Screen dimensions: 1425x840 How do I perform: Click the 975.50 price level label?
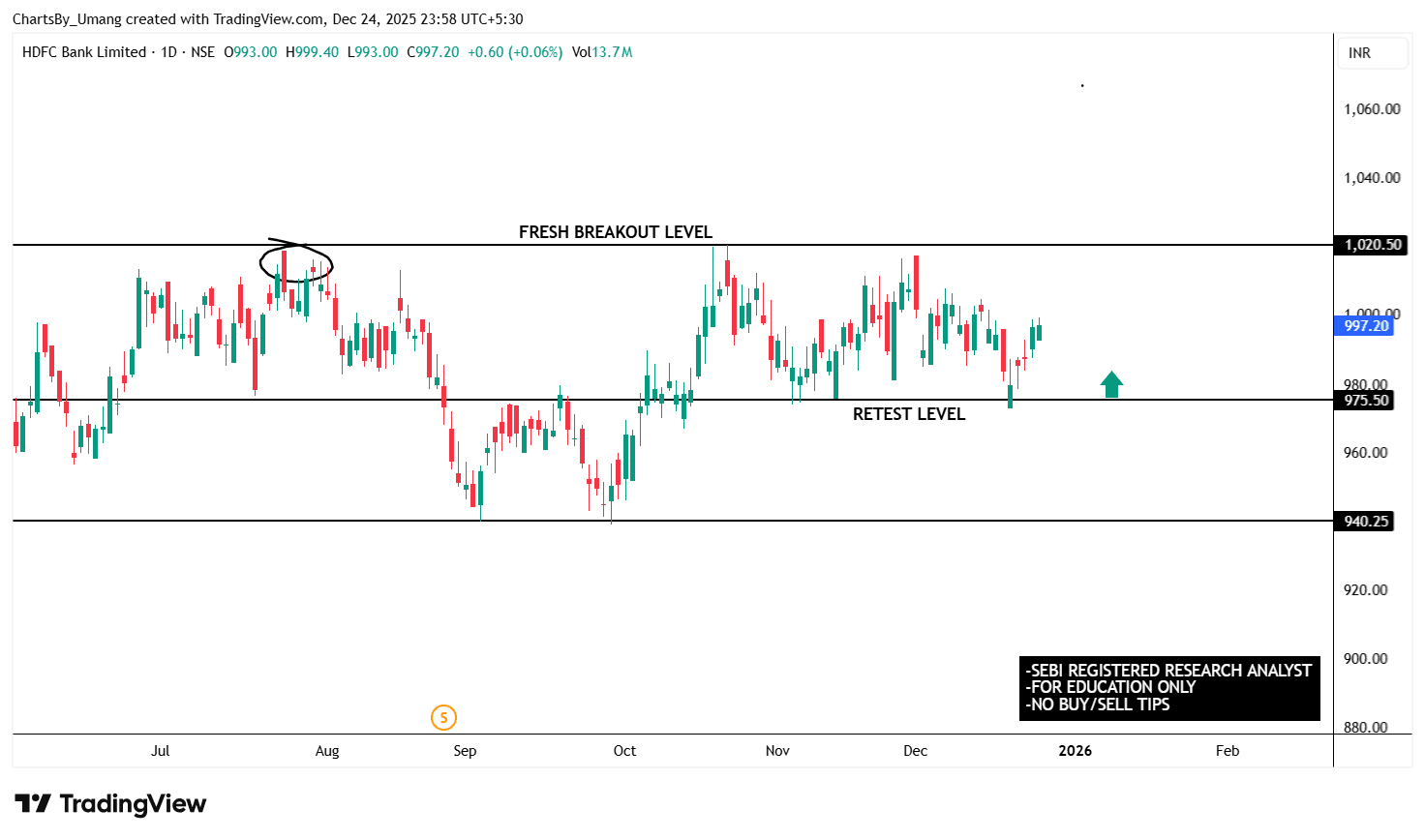[1364, 400]
